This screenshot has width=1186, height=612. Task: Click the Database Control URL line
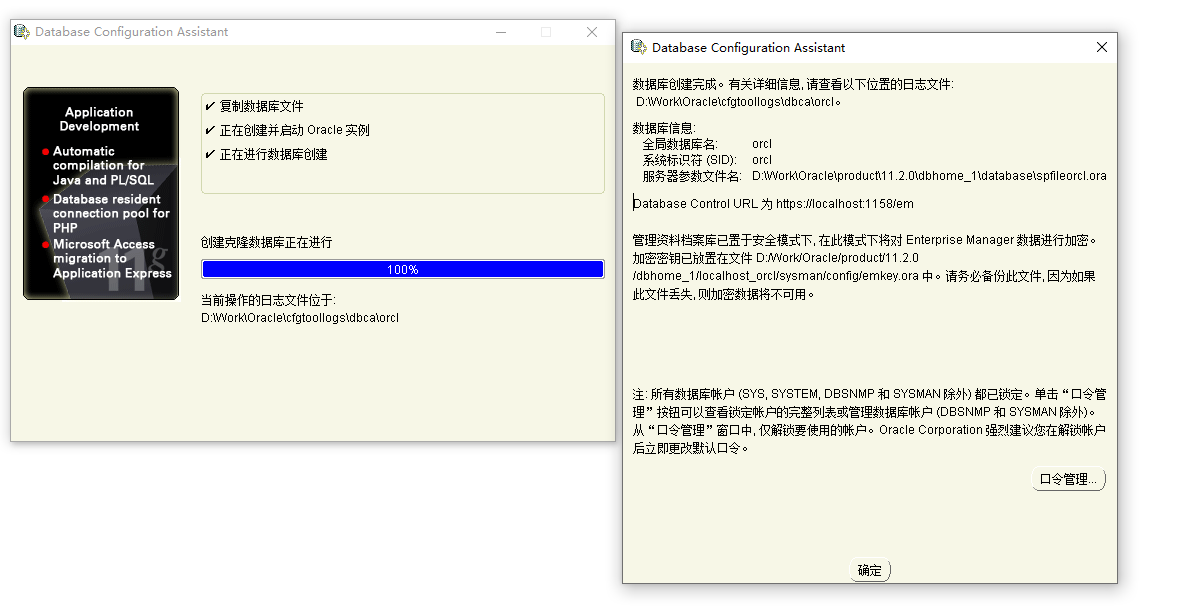pos(773,203)
